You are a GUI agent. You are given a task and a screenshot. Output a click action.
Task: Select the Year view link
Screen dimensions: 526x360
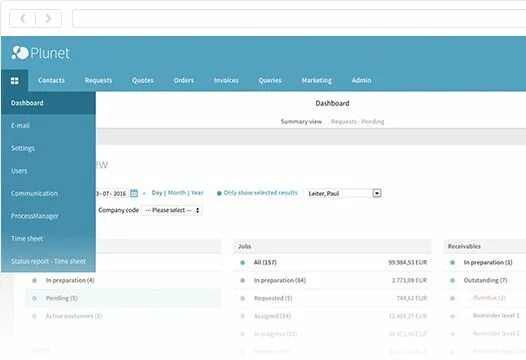pos(197,193)
